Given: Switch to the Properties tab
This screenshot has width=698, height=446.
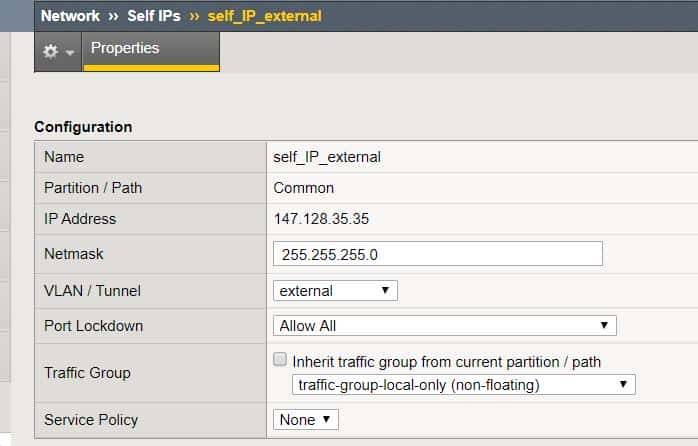Looking at the screenshot, I should pos(125,48).
